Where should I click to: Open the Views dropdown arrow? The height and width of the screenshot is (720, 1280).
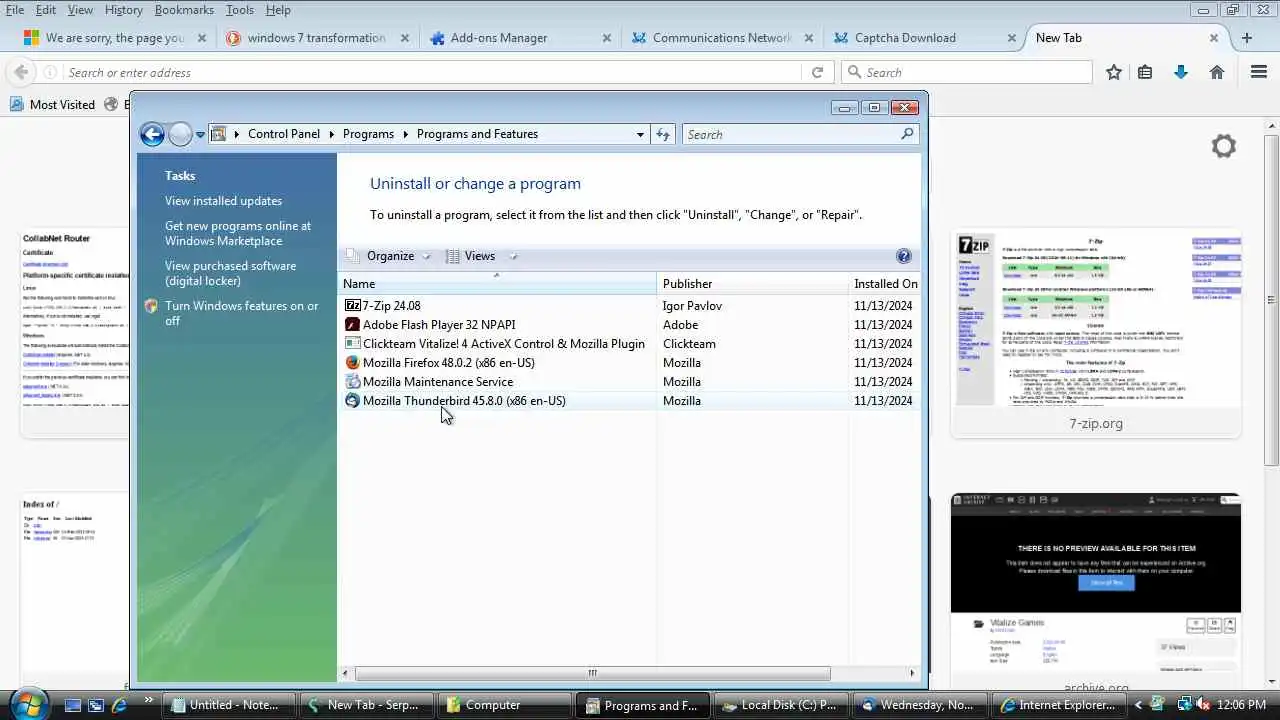(512, 256)
